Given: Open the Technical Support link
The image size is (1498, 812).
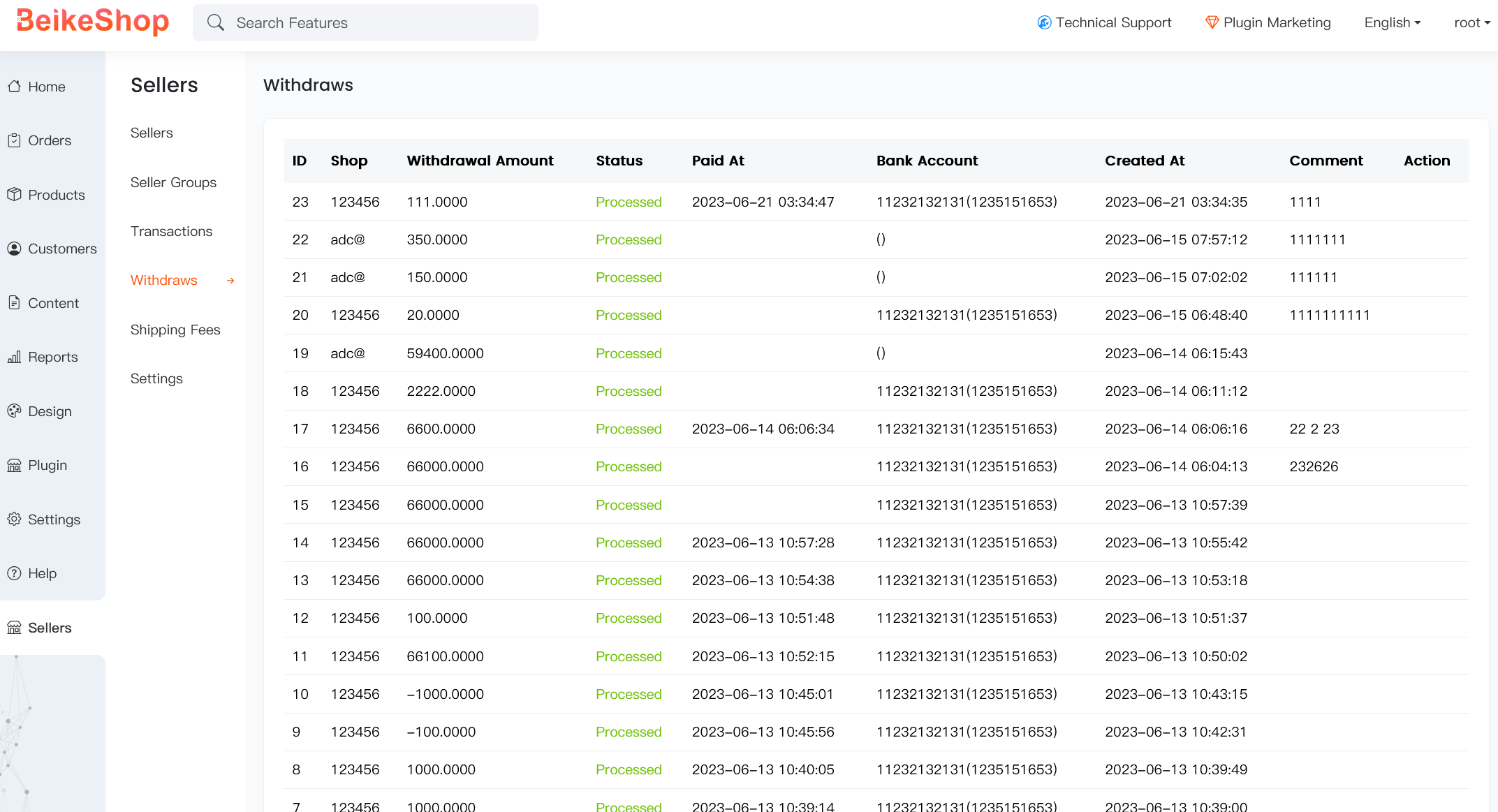Looking at the screenshot, I should pos(1113,23).
